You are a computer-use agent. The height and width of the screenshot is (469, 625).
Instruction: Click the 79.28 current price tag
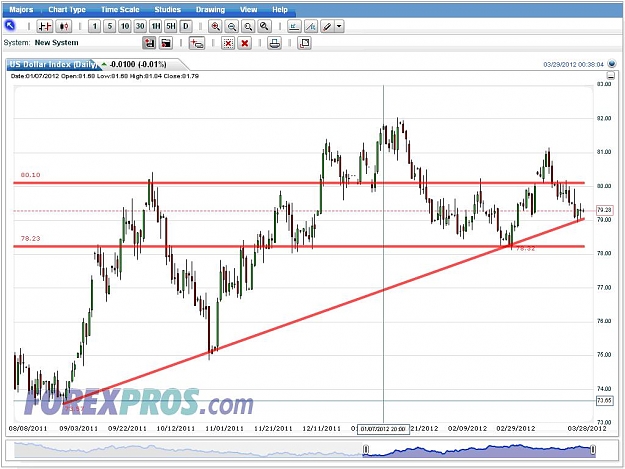pos(604,210)
